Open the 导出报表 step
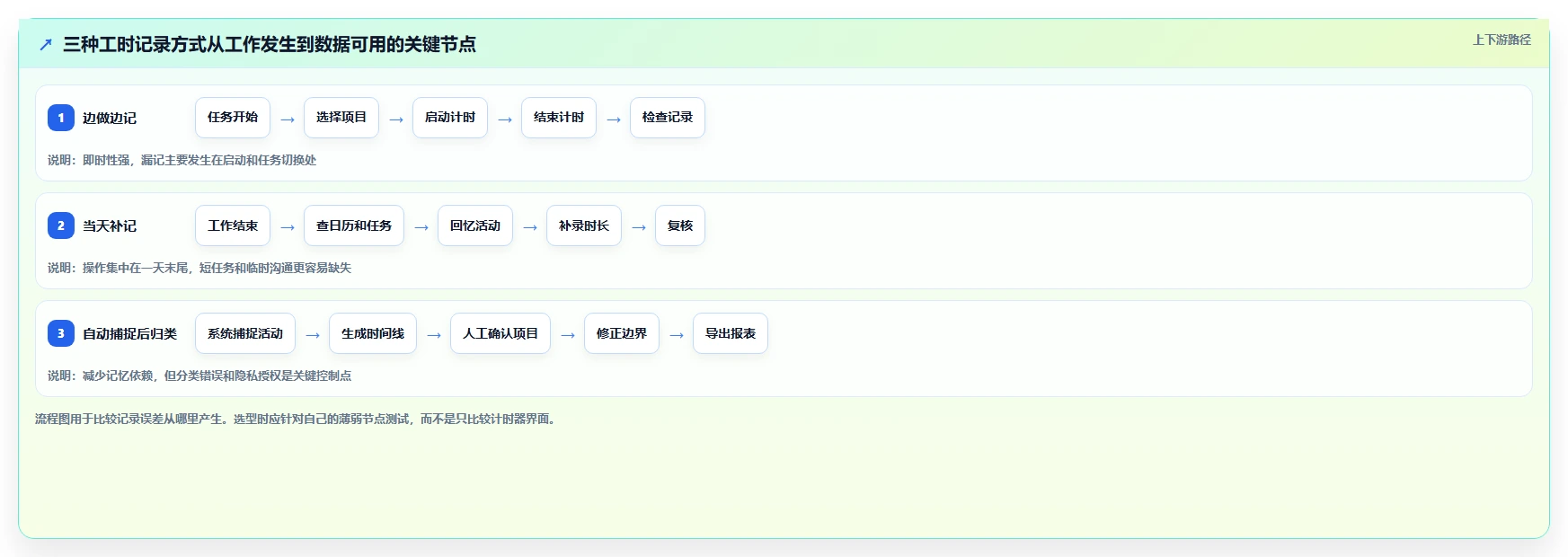 point(731,333)
